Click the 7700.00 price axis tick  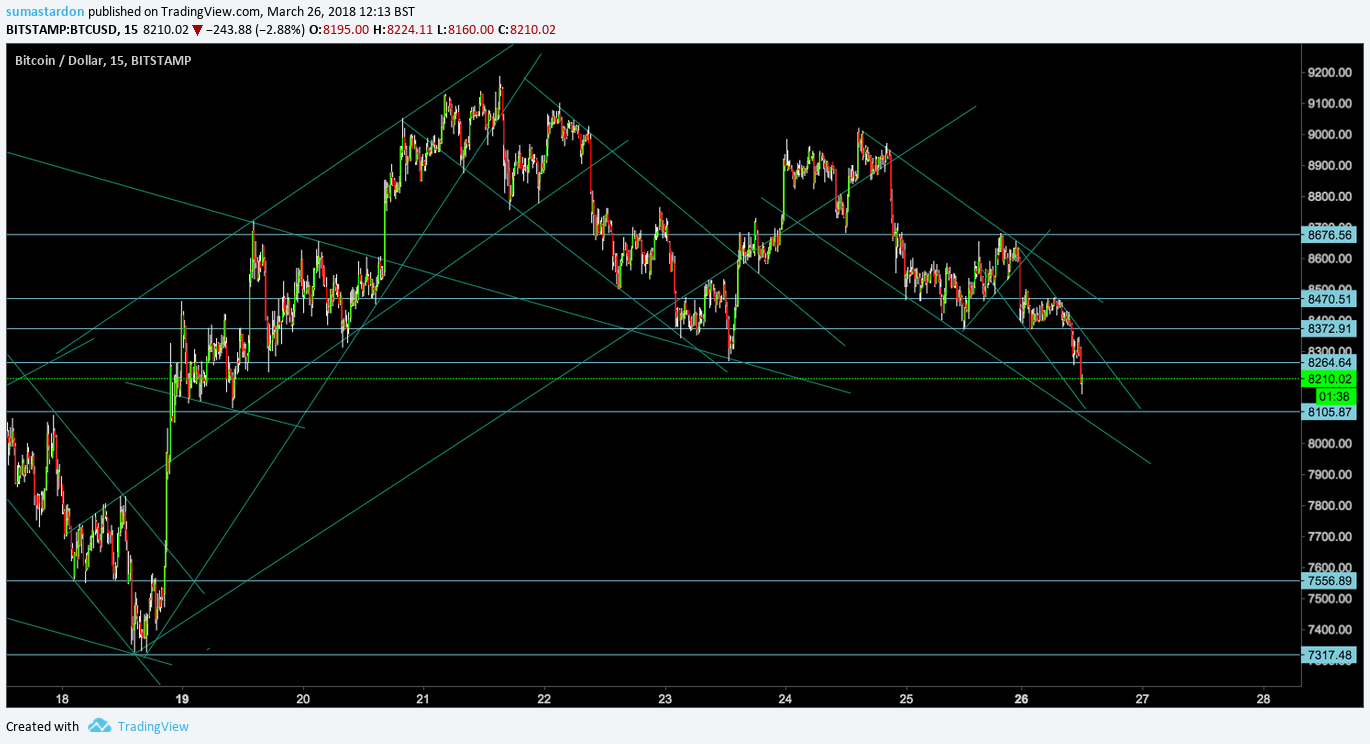tap(1330, 537)
